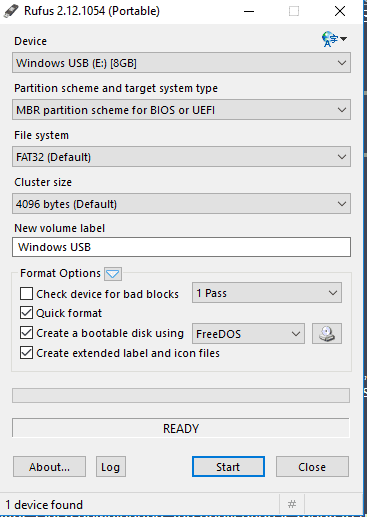Open the File system FAT32 dropdown
Screen dimensions: 367x517
[181, 157]
